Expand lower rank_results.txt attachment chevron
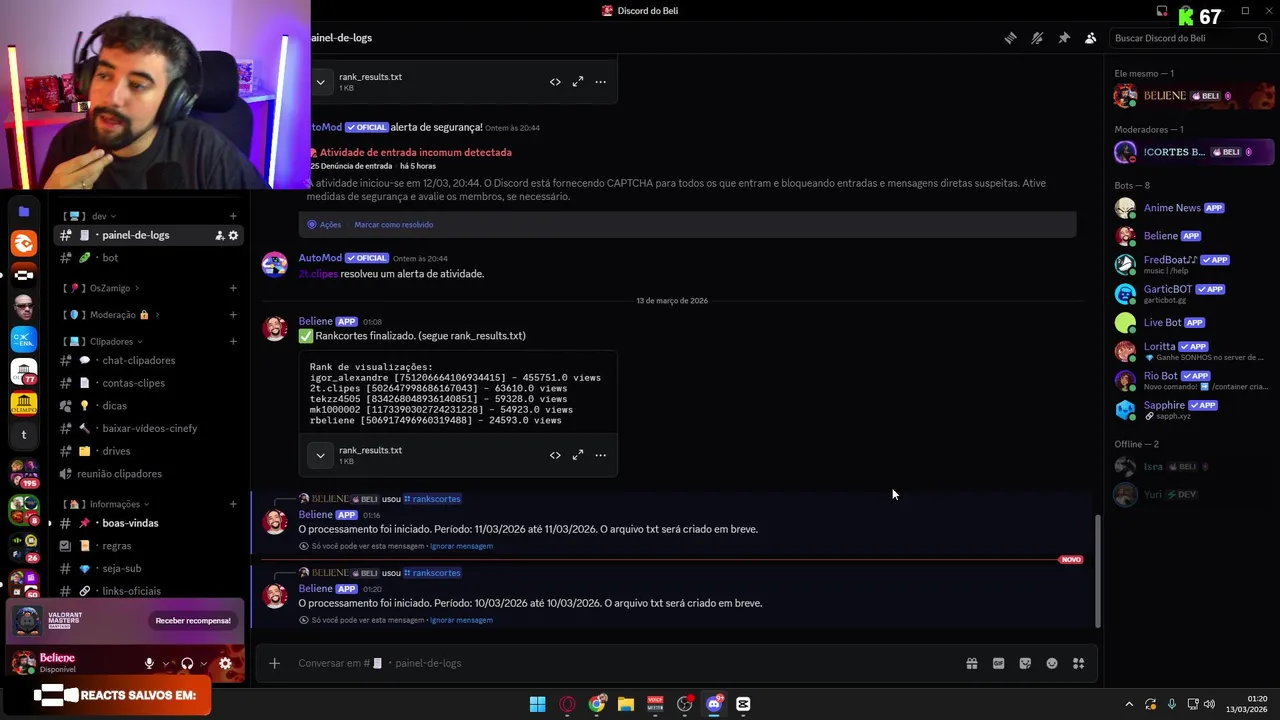Image resolution: width=1280 pixels, height=720 pixels. click(320, 455)
